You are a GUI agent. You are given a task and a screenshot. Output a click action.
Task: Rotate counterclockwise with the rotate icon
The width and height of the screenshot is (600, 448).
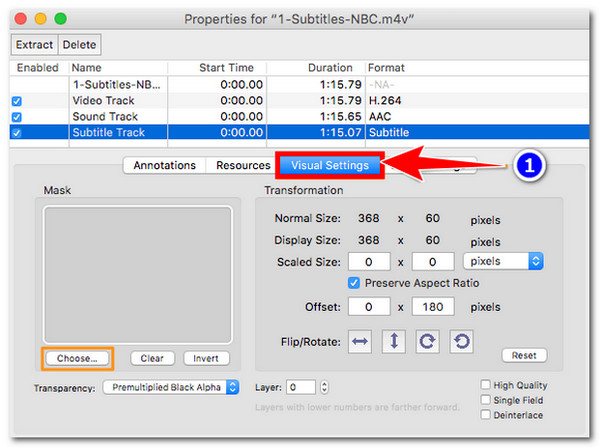(x=461, y=341)
